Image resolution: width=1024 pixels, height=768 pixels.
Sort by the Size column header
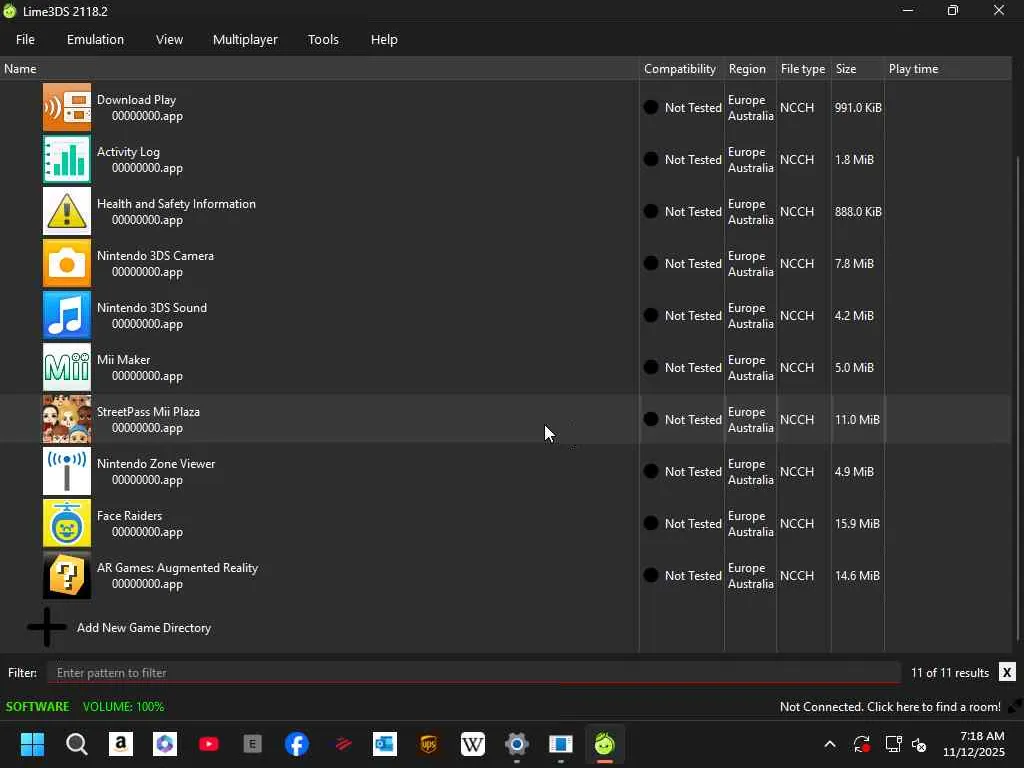pos(857,69)
